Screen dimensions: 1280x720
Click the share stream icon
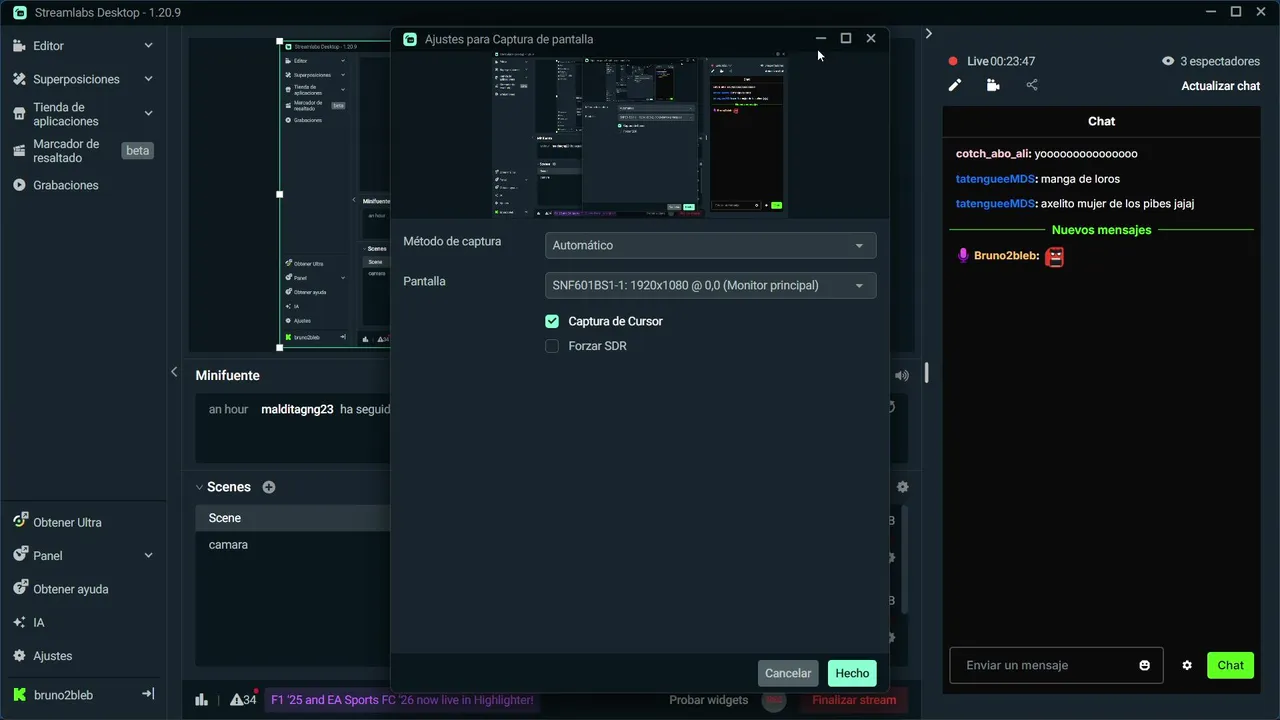[x=1032, y=85]
